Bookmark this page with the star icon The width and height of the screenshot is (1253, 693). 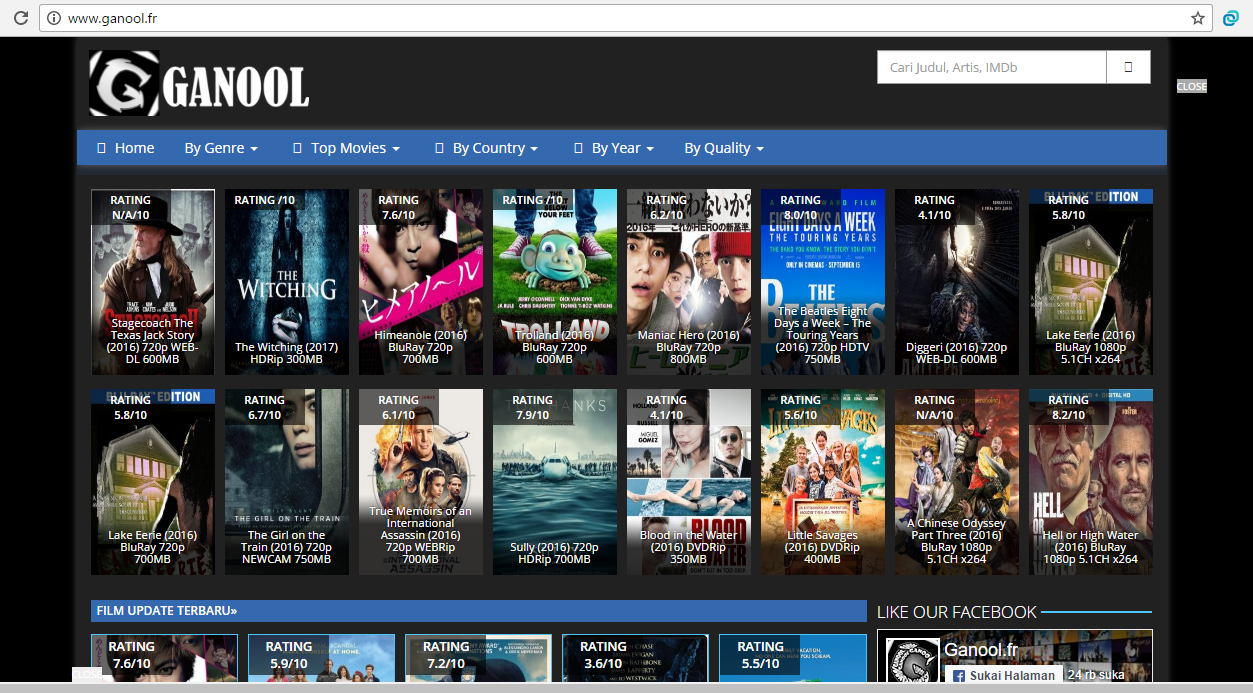[x=1197, y=18]
